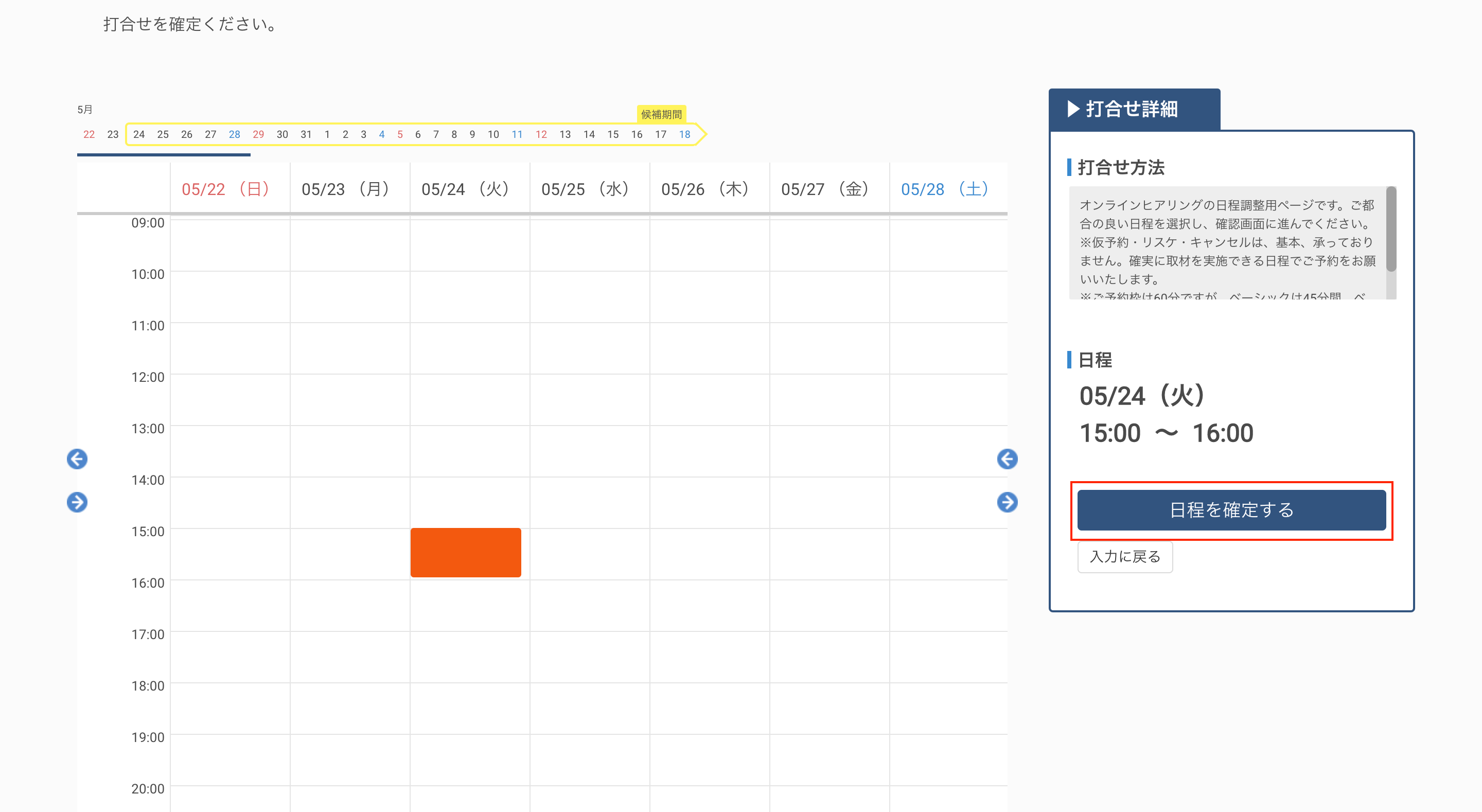The width and height of the screenshot is (1482, 812).
Task: Click the 日程を確定する button
Action: click(1231, 510)
